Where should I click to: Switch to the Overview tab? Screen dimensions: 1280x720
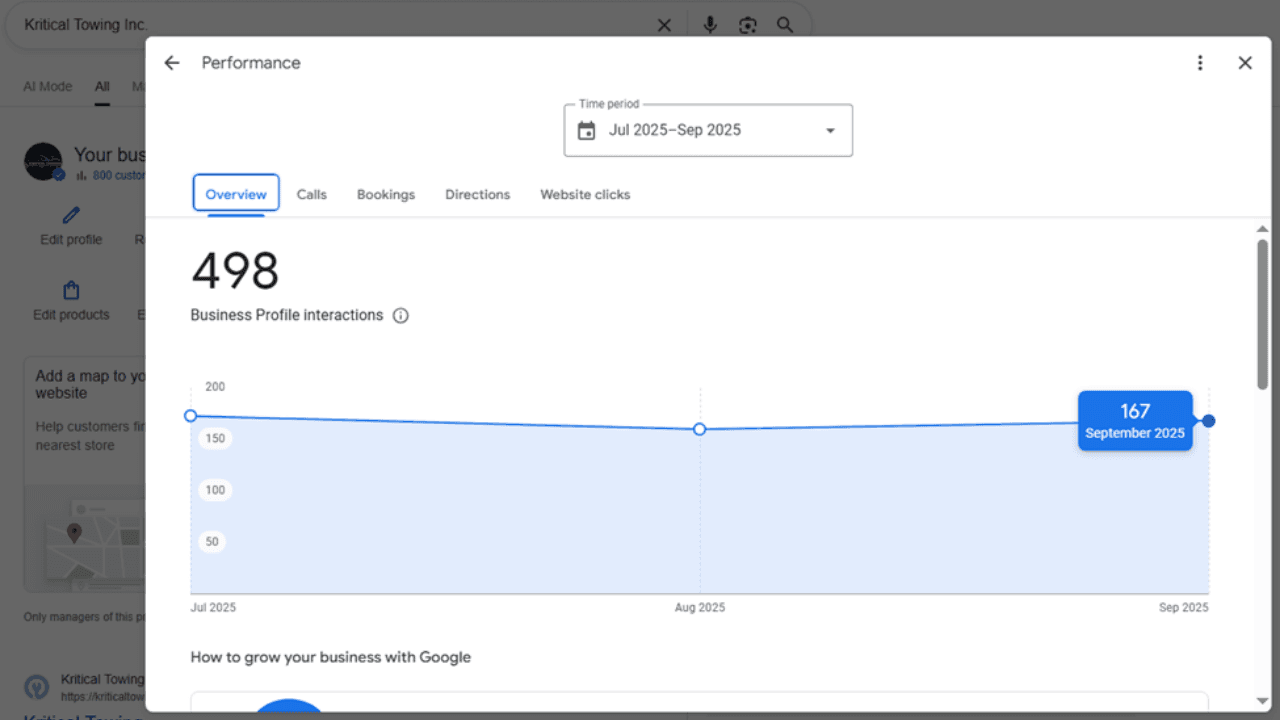[x=236, y=194]
